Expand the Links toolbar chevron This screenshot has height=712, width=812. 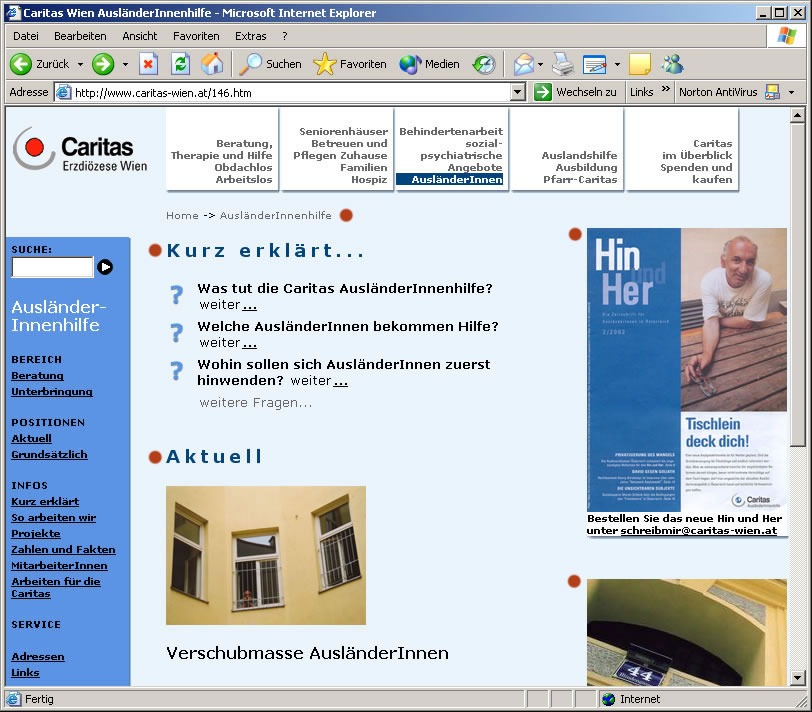[665, 89]
